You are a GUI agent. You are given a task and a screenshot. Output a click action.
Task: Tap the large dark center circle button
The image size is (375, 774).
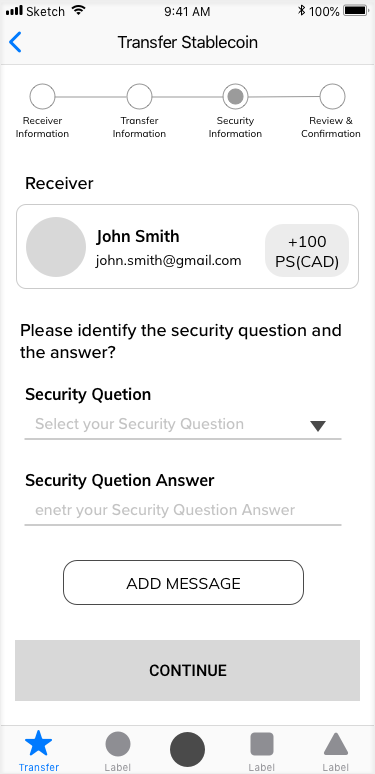(x=188, y=749)
